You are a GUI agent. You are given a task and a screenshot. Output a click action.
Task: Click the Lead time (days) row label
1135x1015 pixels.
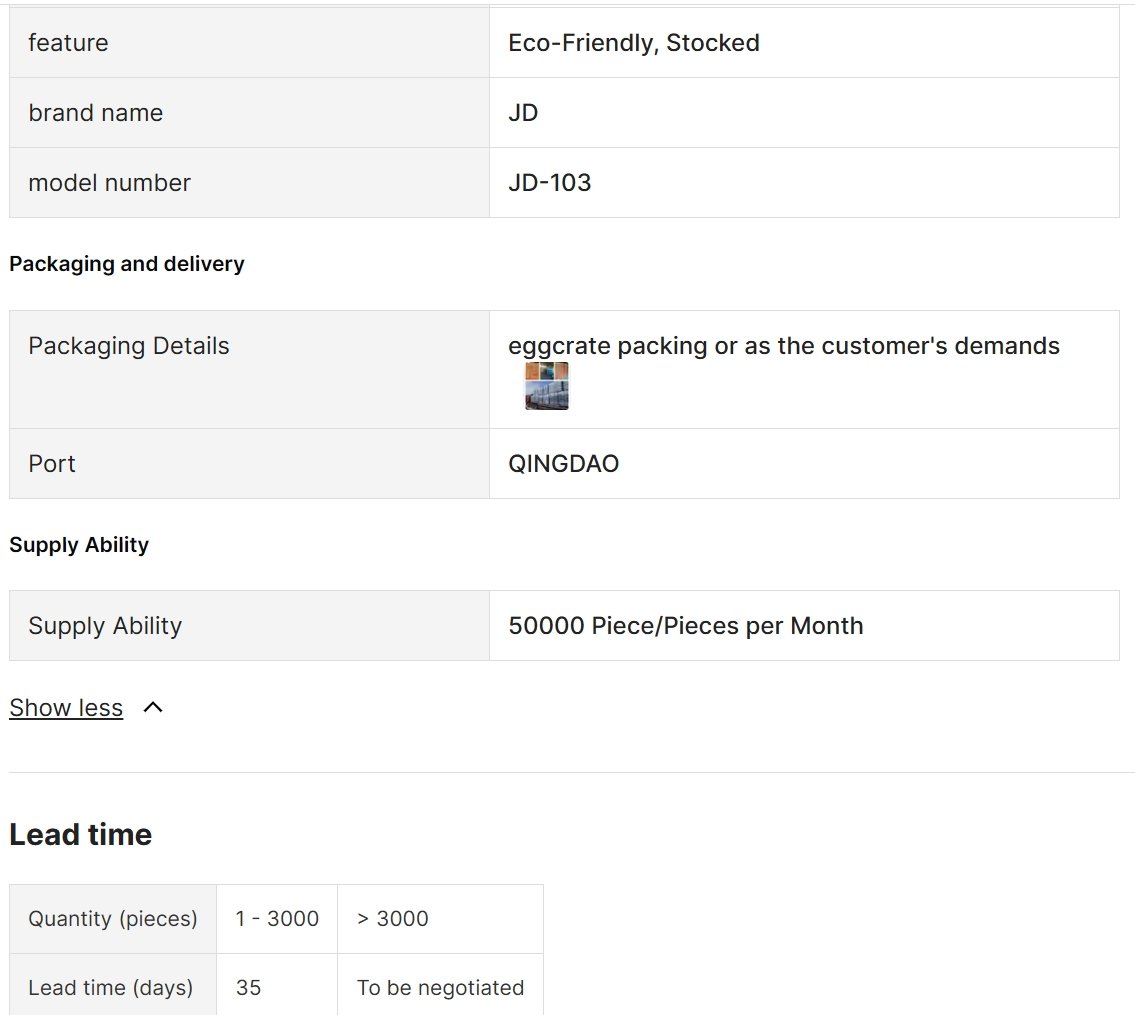click(x=111, y=987)
